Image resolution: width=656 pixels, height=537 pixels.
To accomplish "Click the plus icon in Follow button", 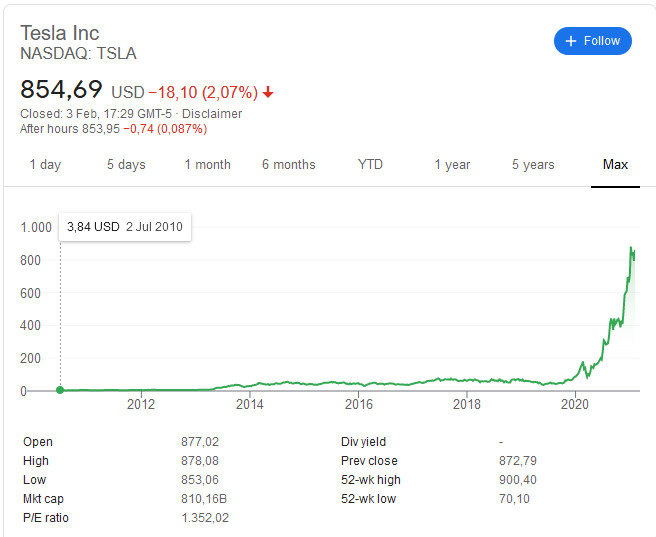I will 571,41.
